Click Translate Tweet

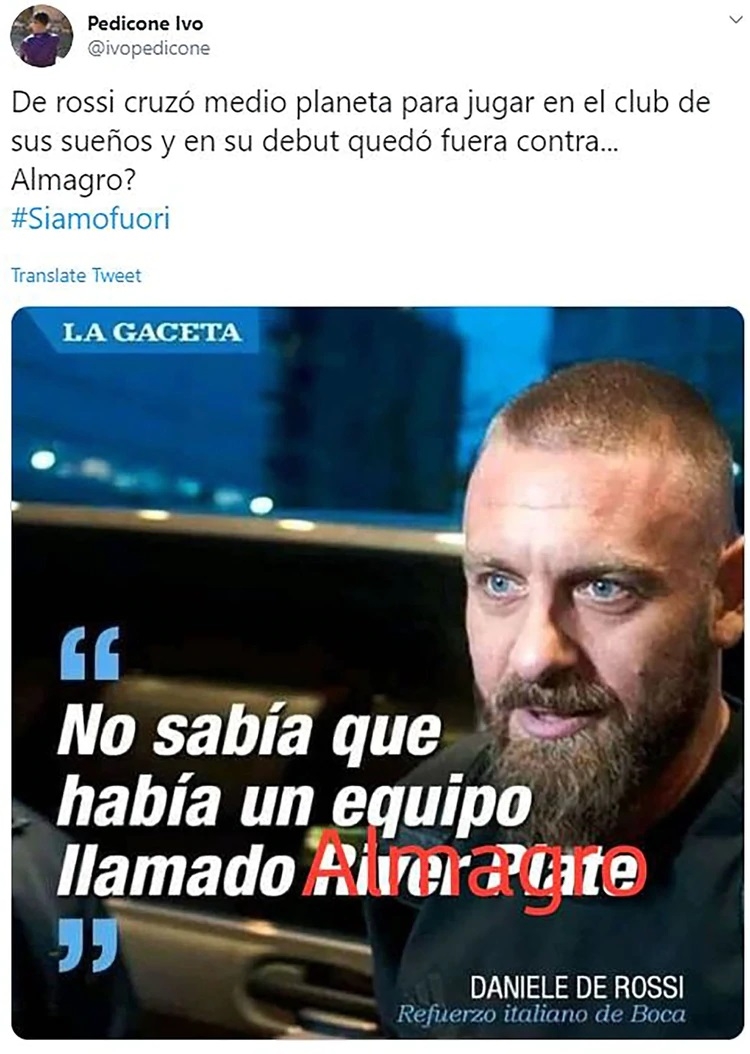click(77, 276)
